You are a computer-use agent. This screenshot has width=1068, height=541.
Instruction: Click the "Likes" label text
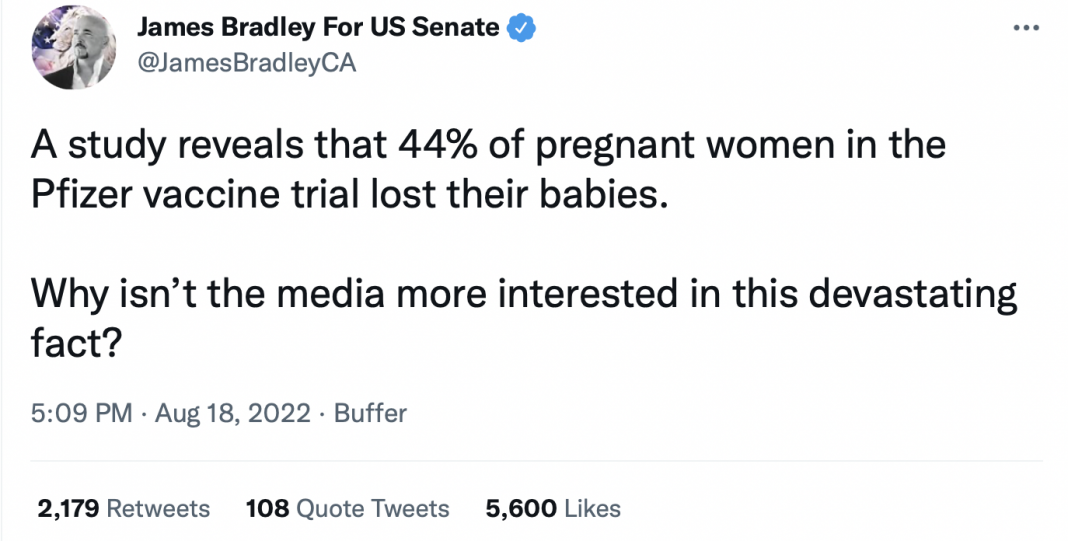592,508
